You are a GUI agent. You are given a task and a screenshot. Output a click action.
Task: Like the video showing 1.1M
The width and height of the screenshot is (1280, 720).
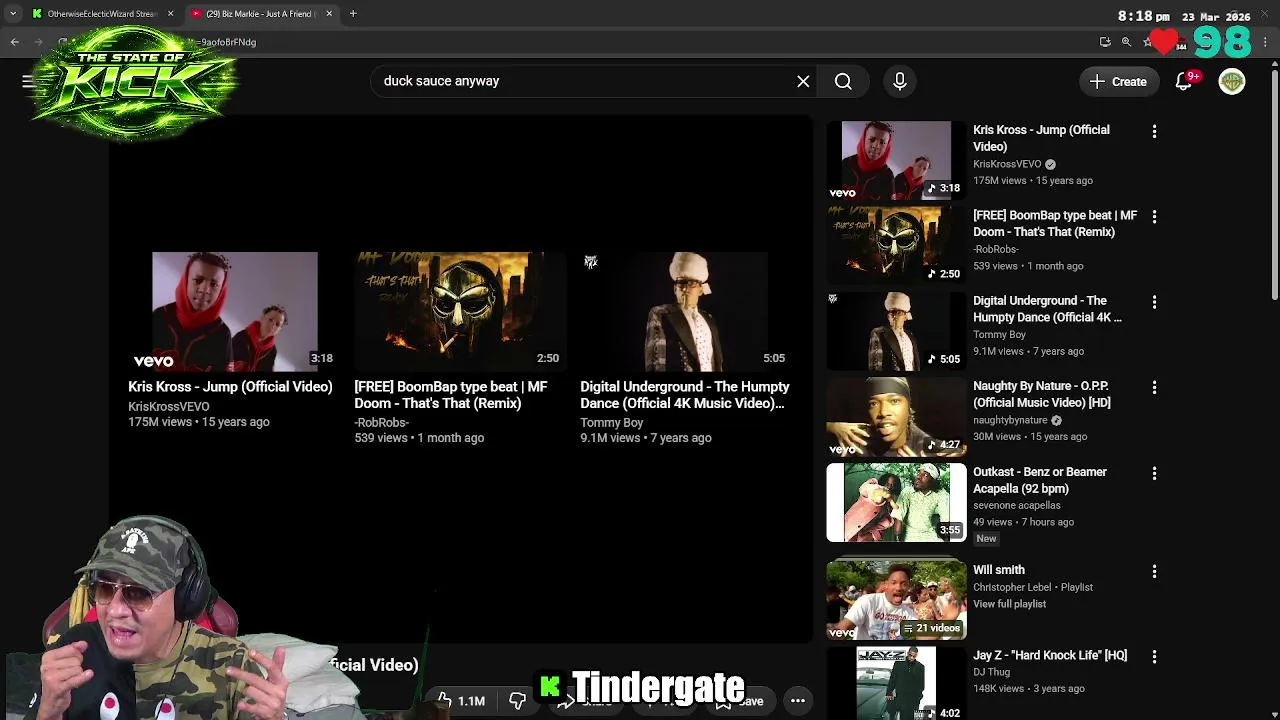[461, 701]
